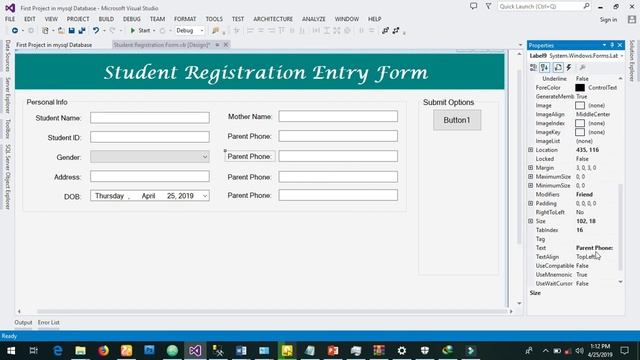Click the Alphabetical sort icon in Properties
The height and width of the screenshot is (360, 640).
tap(545, 67)
